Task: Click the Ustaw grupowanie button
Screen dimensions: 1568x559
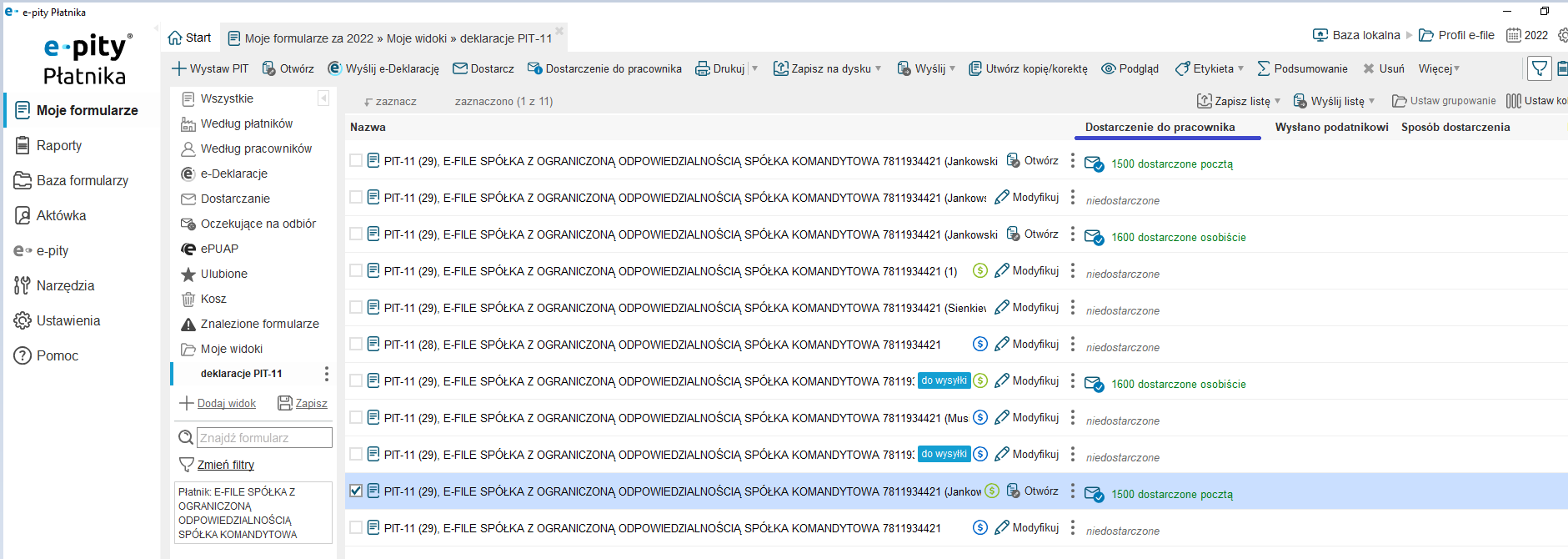Action: click(1444, 101)
